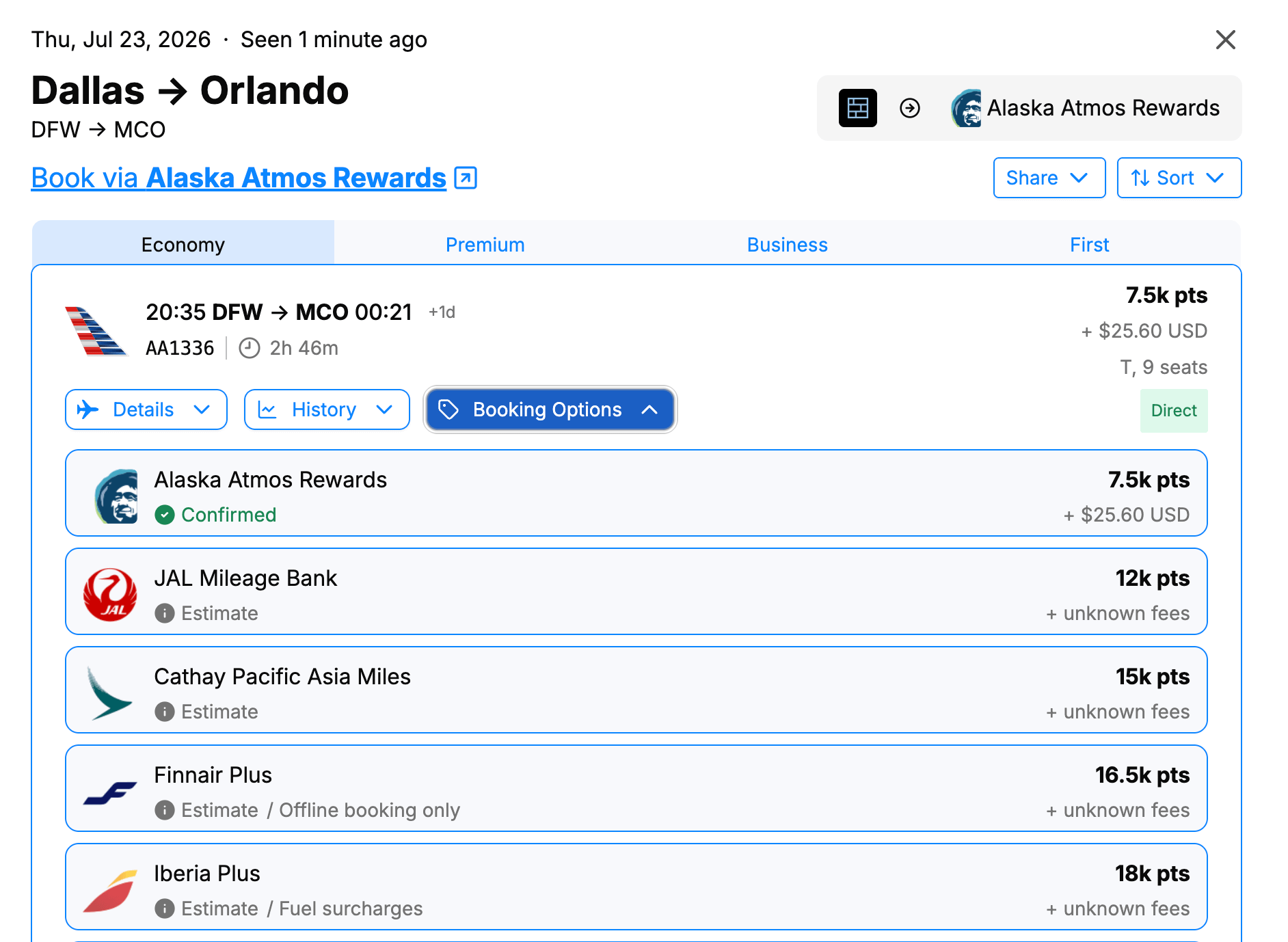Screen dimensions: 1288x942
Task: Collapse the Booking Options section
Action: [550, 409]
